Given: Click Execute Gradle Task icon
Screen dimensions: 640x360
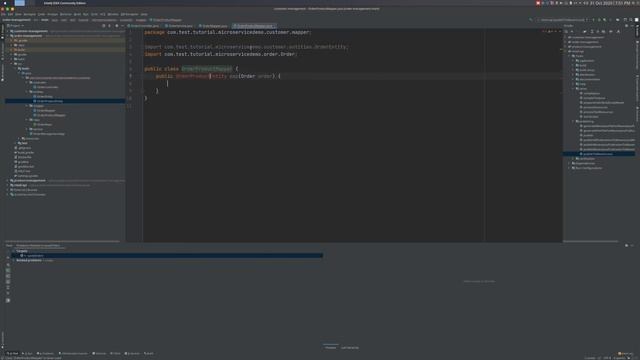Looking at the screenshot, I should (585, 31).
